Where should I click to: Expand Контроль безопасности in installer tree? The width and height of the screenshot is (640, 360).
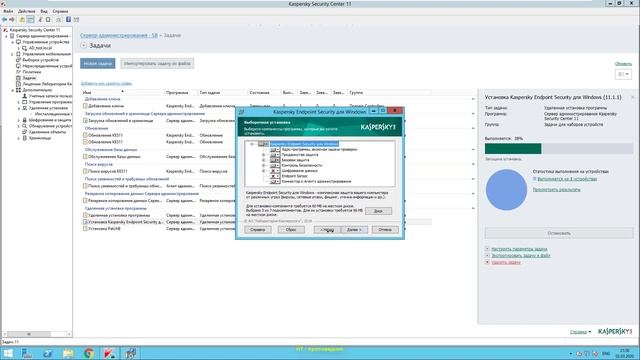tap(264, 165)
